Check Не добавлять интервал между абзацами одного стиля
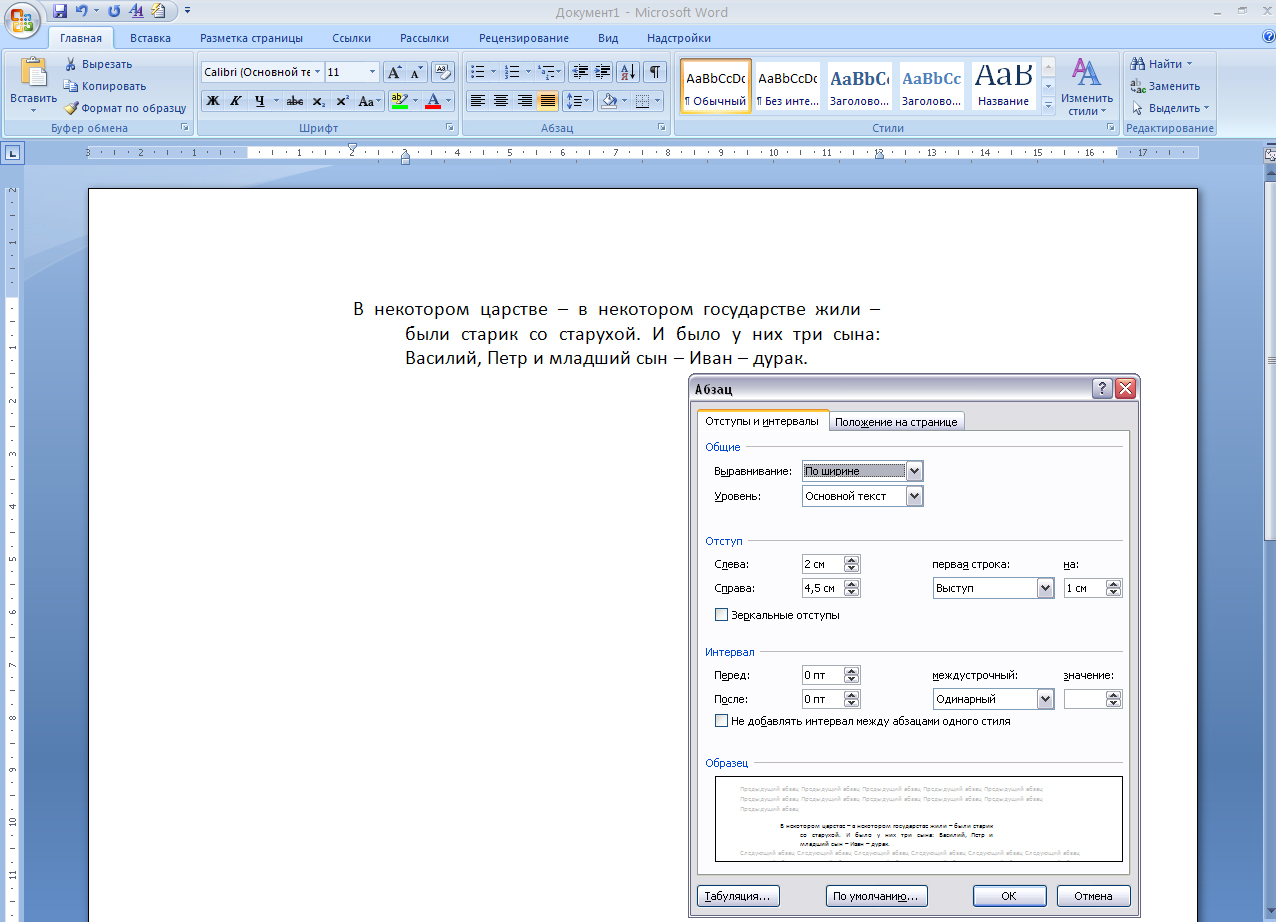This screenshot has height=922, width=1276. (721, 720)
